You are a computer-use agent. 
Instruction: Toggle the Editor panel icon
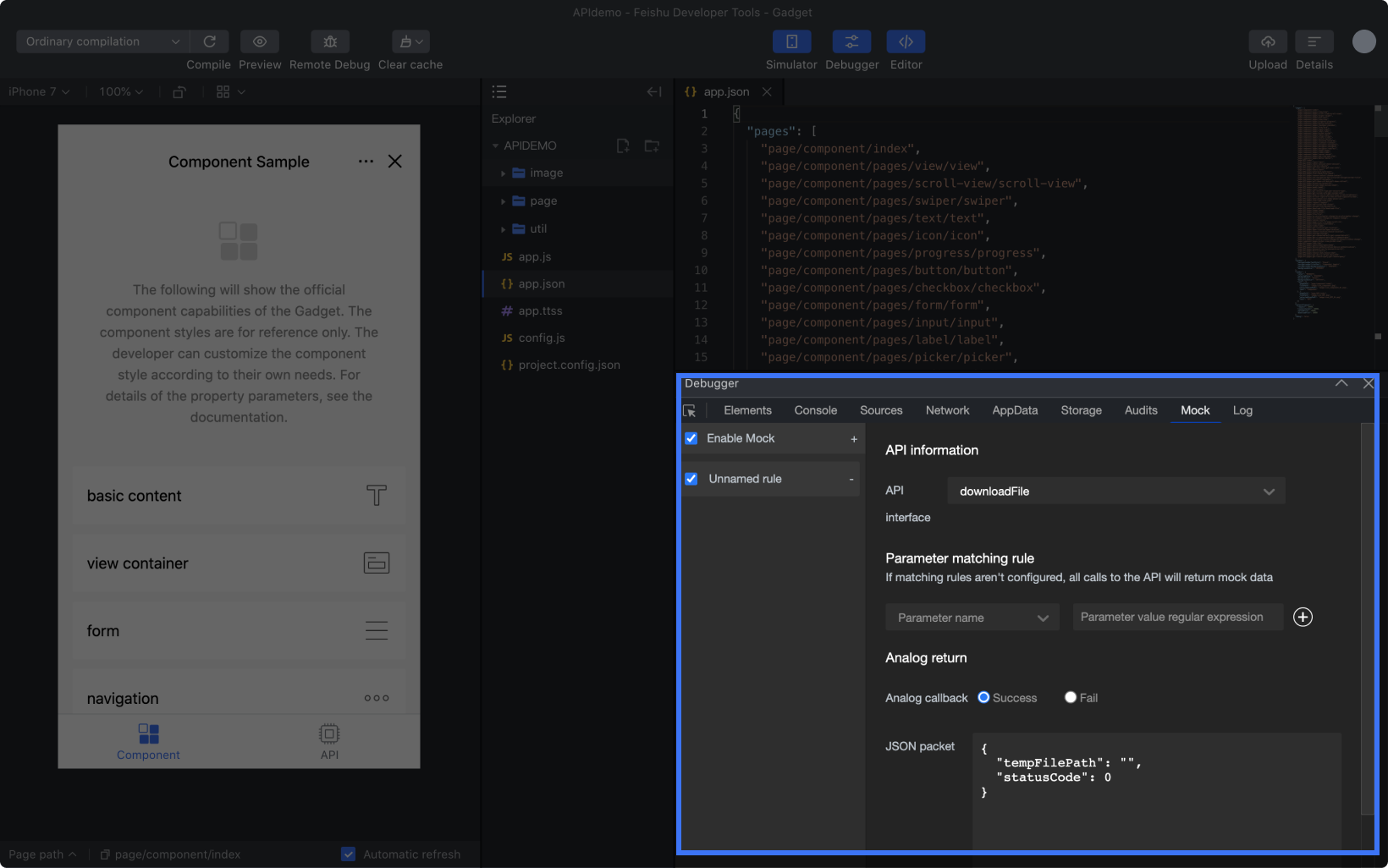pyautogui.click(x=906, y=41)
